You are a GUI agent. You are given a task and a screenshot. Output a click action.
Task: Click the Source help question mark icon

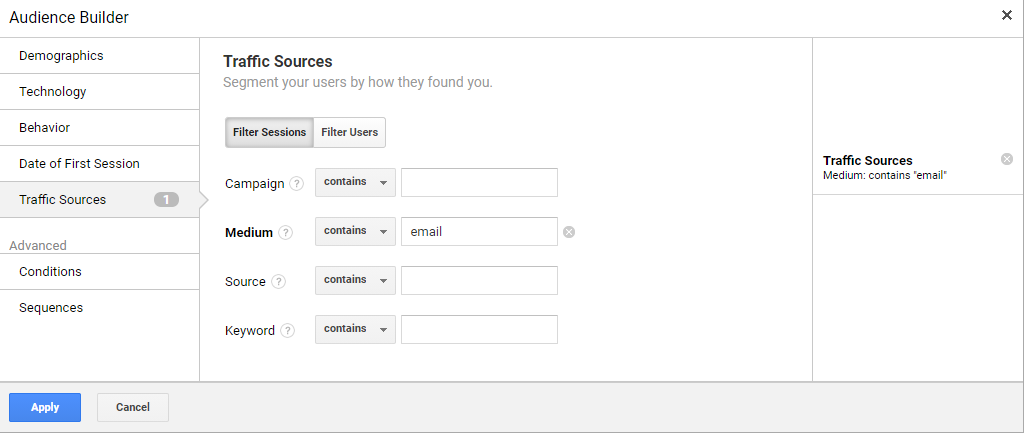click(x=279, y=282)
